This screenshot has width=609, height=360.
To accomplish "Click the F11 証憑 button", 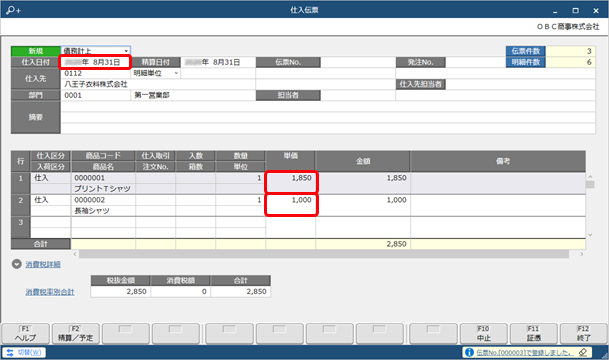I will coord(534,334).
